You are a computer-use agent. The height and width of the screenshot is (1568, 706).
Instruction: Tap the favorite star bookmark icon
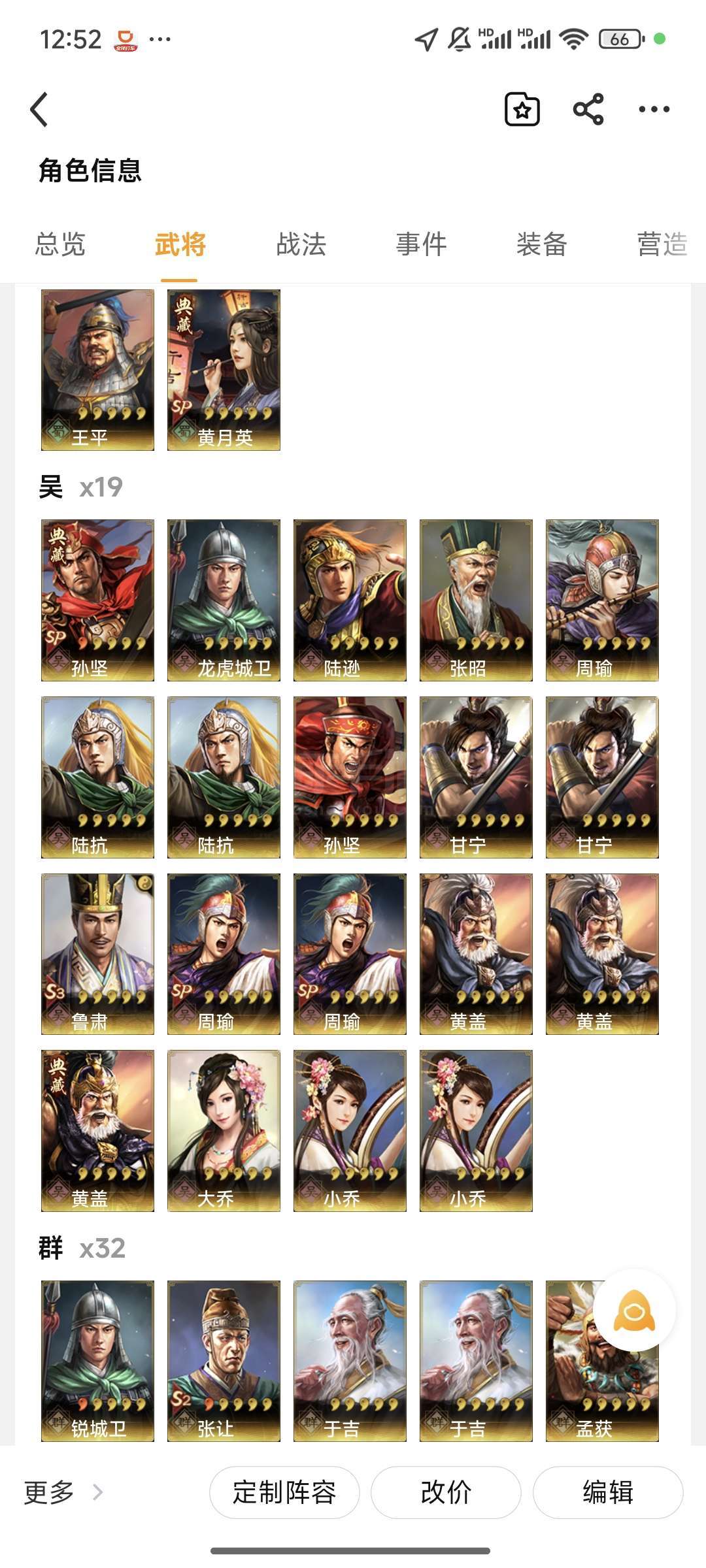pos(522,109)
